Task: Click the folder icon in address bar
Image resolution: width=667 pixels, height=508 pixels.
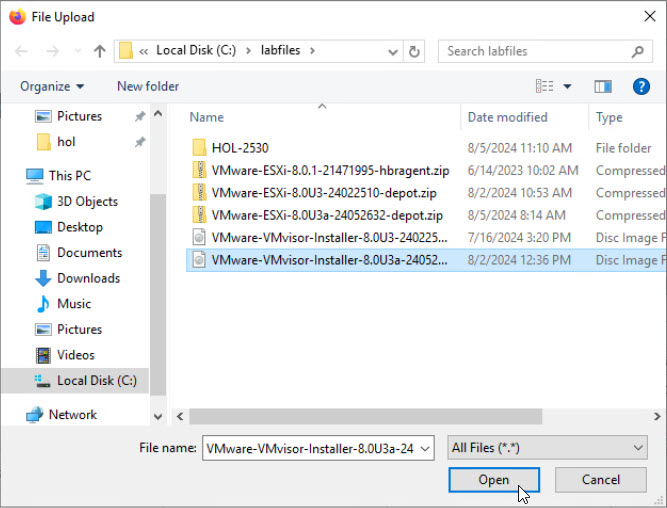Action: (126, 51)
